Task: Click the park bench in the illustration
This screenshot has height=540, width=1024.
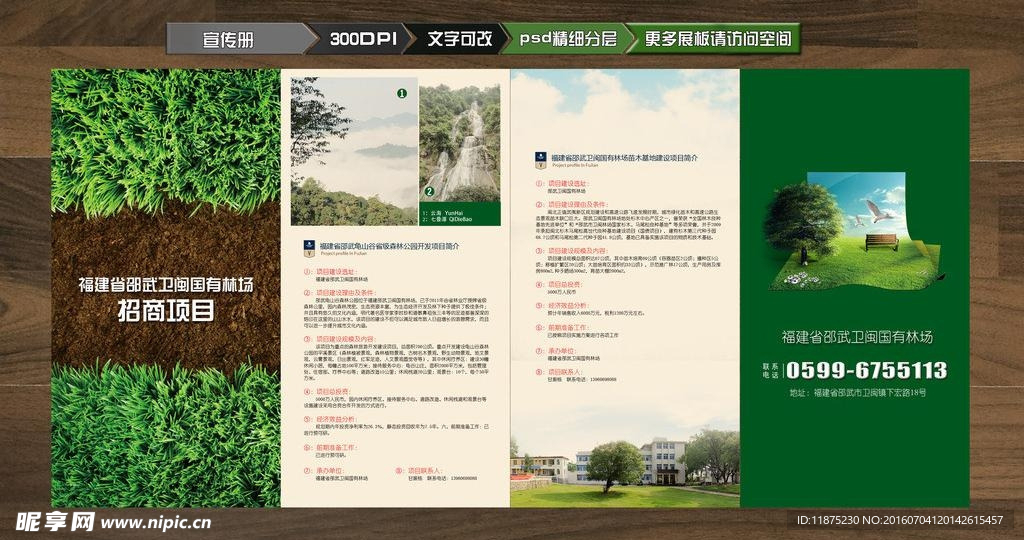Action: coord(882,242)
